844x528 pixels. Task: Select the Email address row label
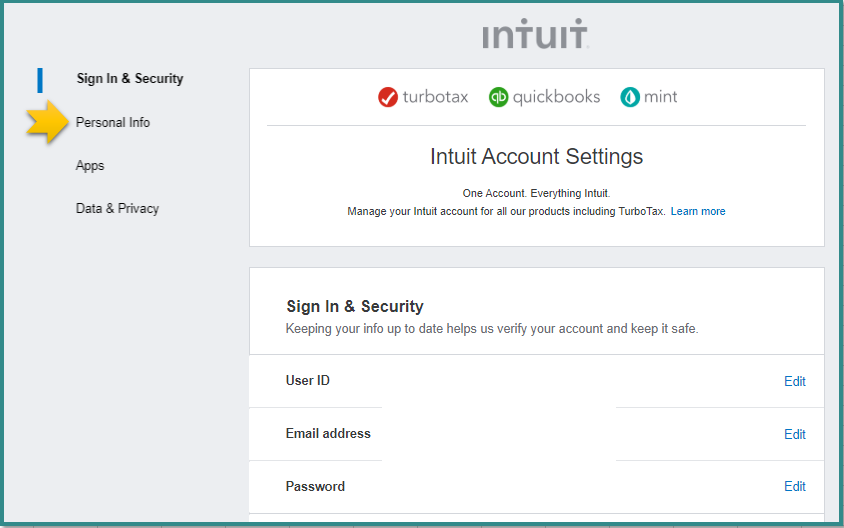point(328,434)
